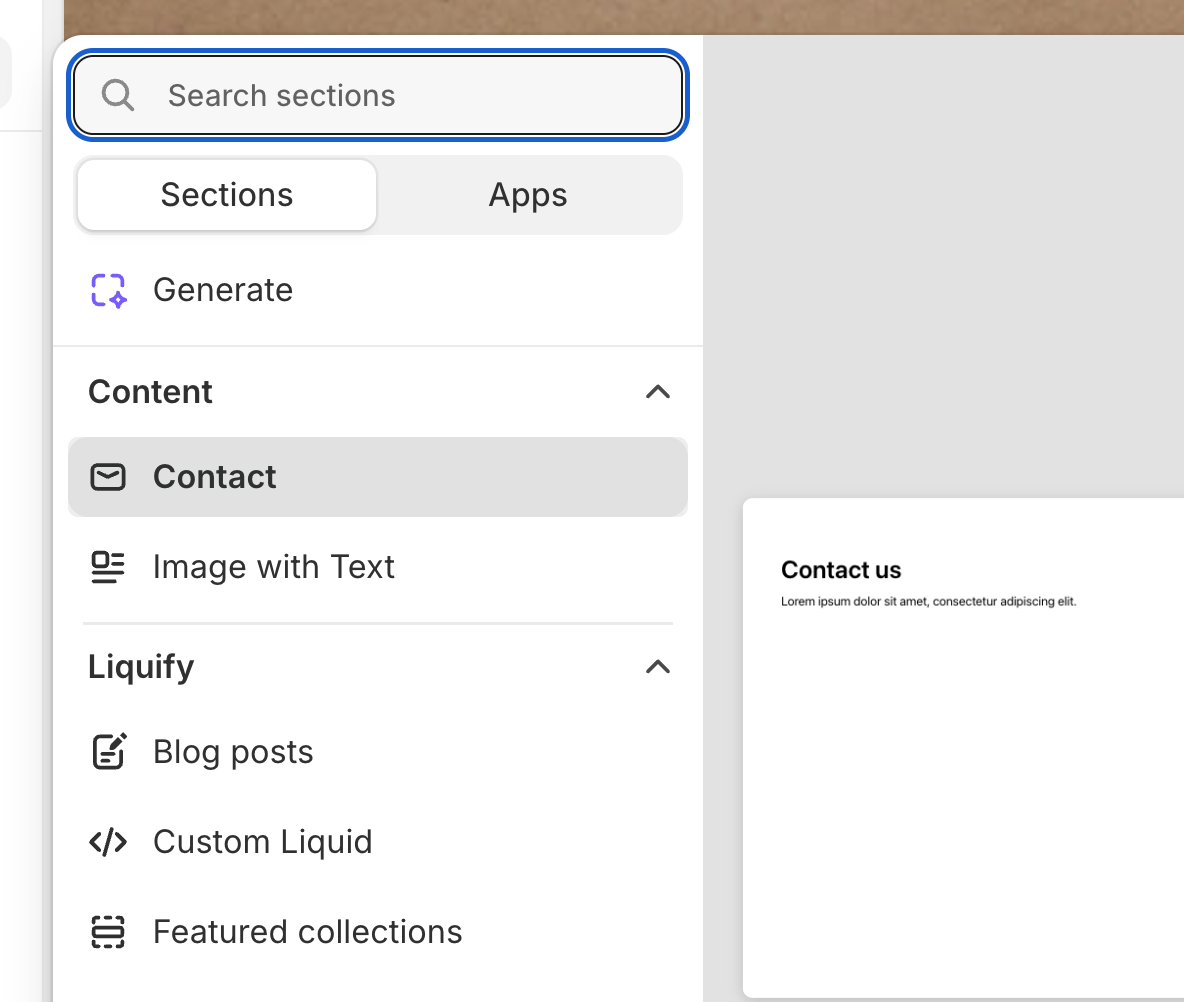Click the magnifier icon in search bar
Screen dimensions: 1184x1002
(x=118, y=95)
